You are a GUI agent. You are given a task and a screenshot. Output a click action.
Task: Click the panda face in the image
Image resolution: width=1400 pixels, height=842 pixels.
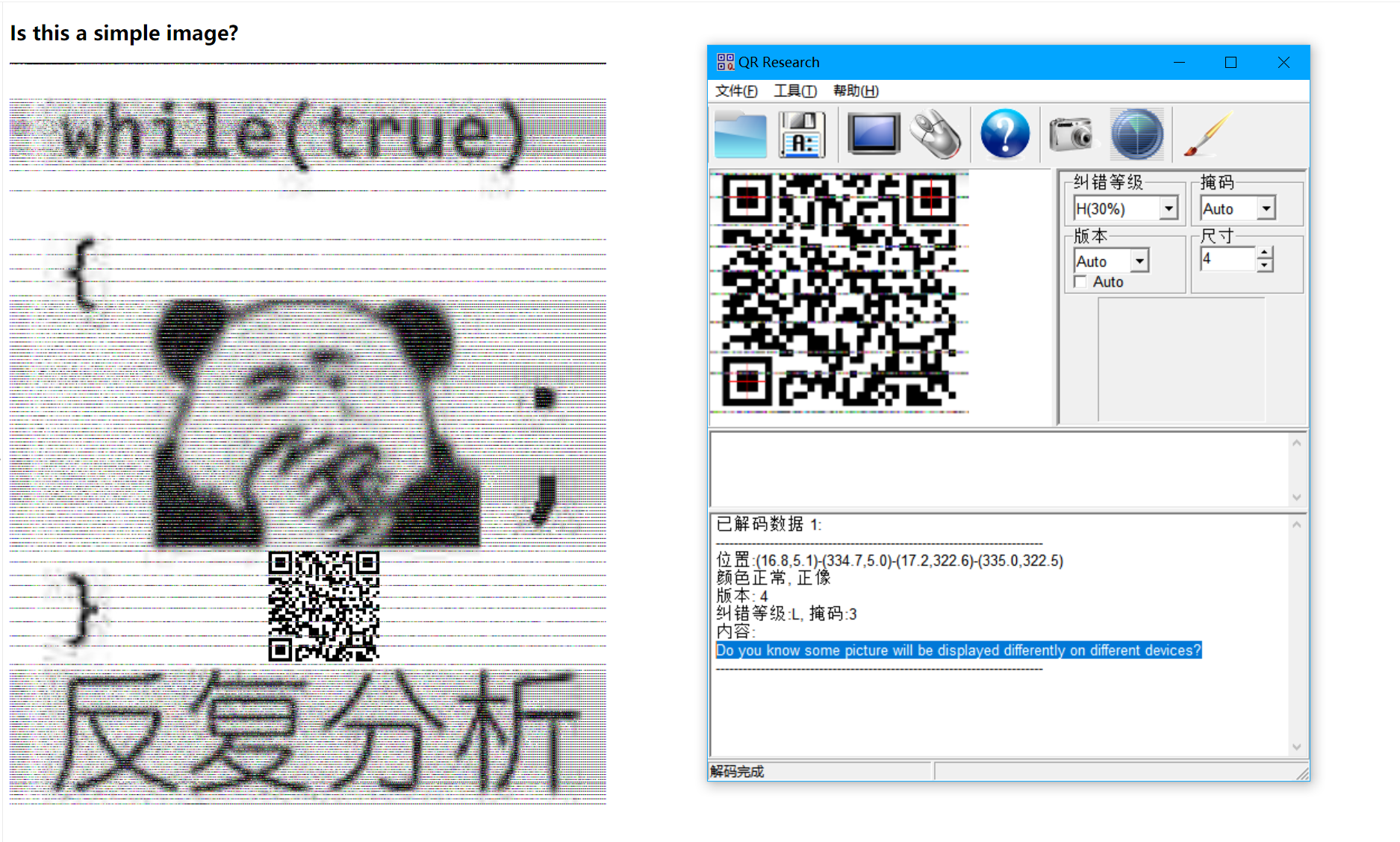click(317, 422)
